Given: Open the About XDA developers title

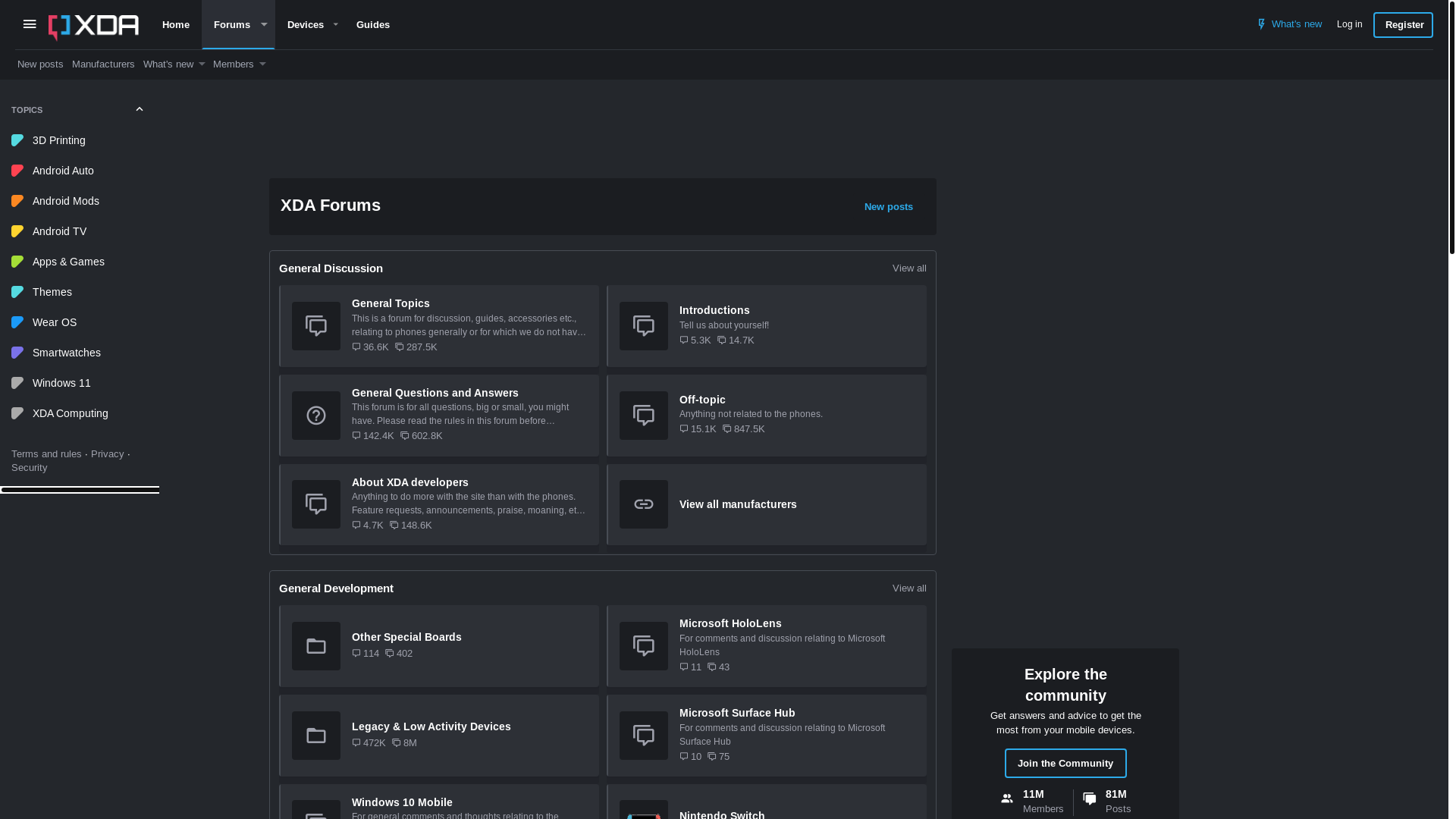Looking at the screenshot, I should click(410, 482).
